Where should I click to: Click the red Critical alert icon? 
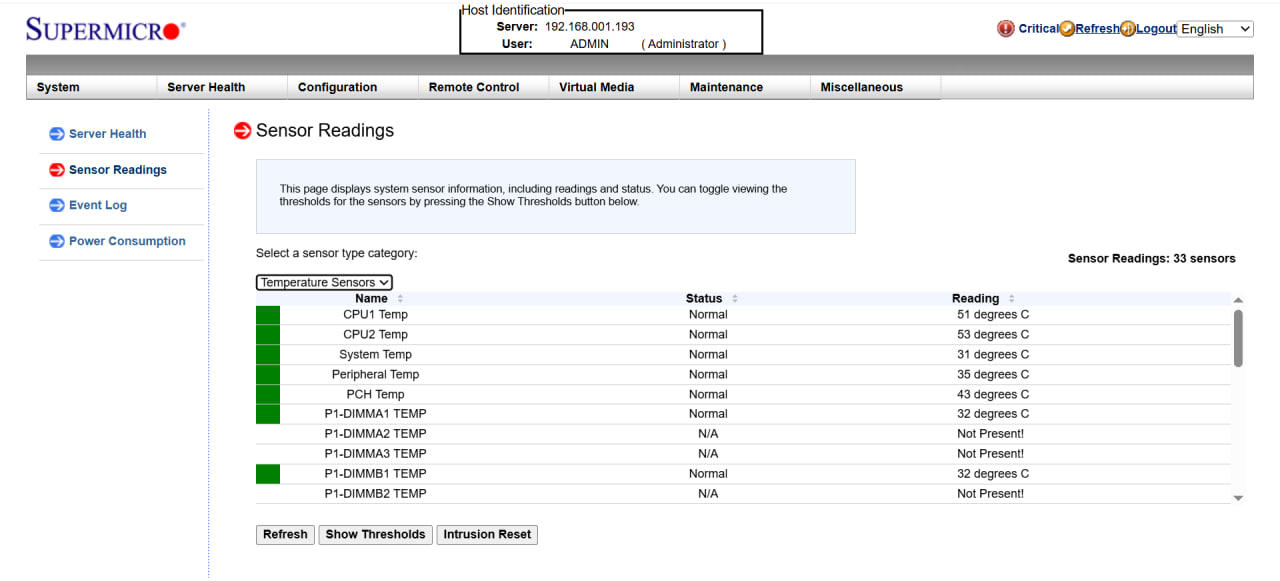click(1006, 29)
